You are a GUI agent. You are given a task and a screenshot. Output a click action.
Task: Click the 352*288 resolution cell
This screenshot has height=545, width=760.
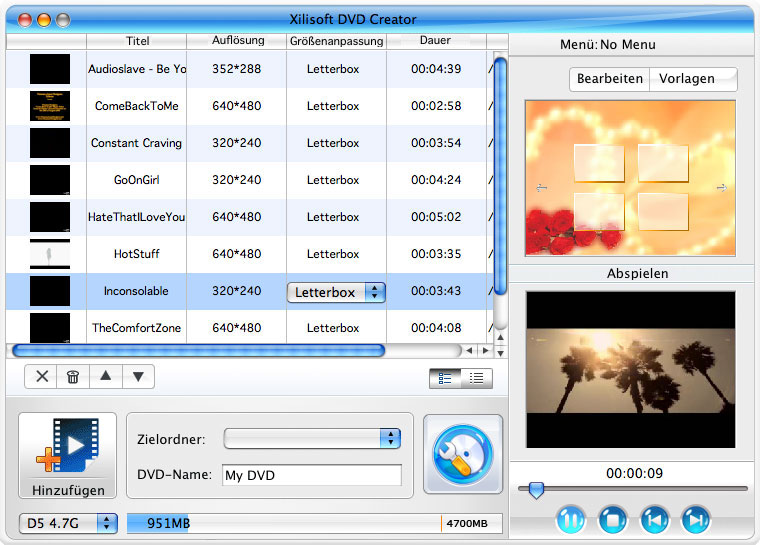(237, 69)
